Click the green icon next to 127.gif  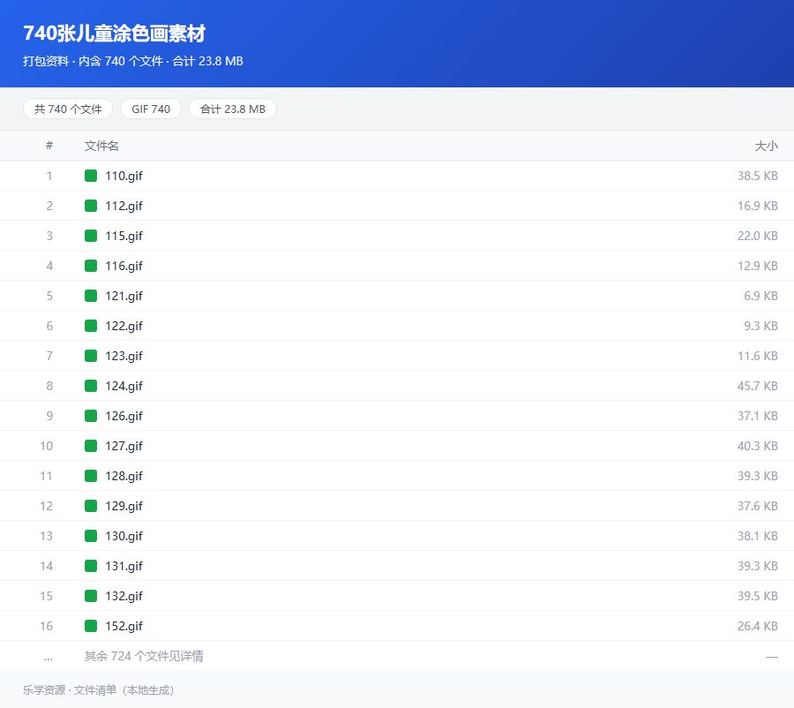pos(91,446)
